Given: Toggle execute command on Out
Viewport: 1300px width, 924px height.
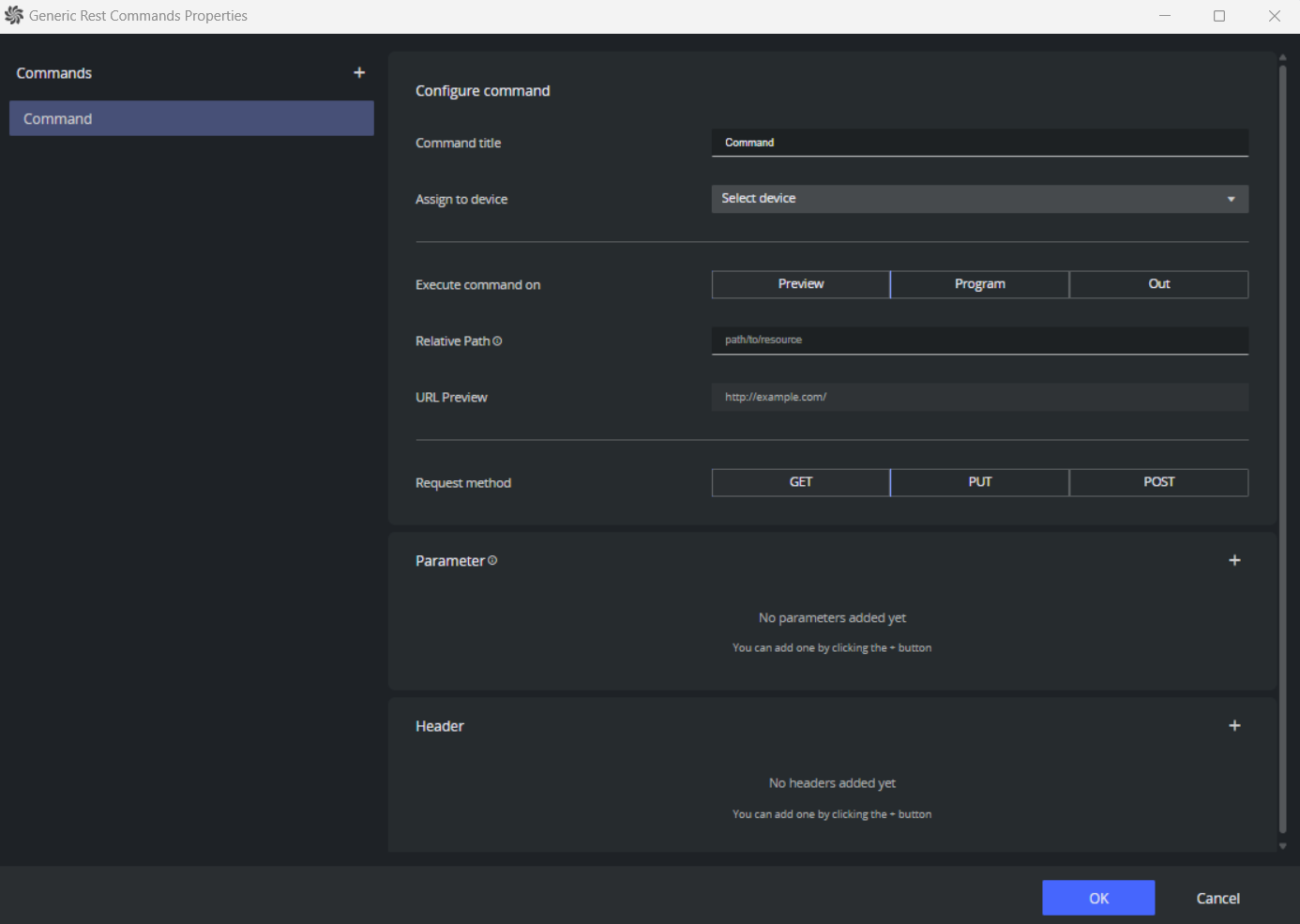Looking at the screenshot, I should click(x=1158, y=284).
